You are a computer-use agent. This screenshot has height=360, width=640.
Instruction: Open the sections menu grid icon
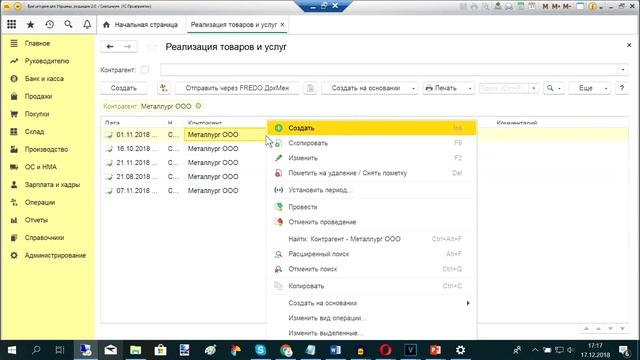(11, 24)
